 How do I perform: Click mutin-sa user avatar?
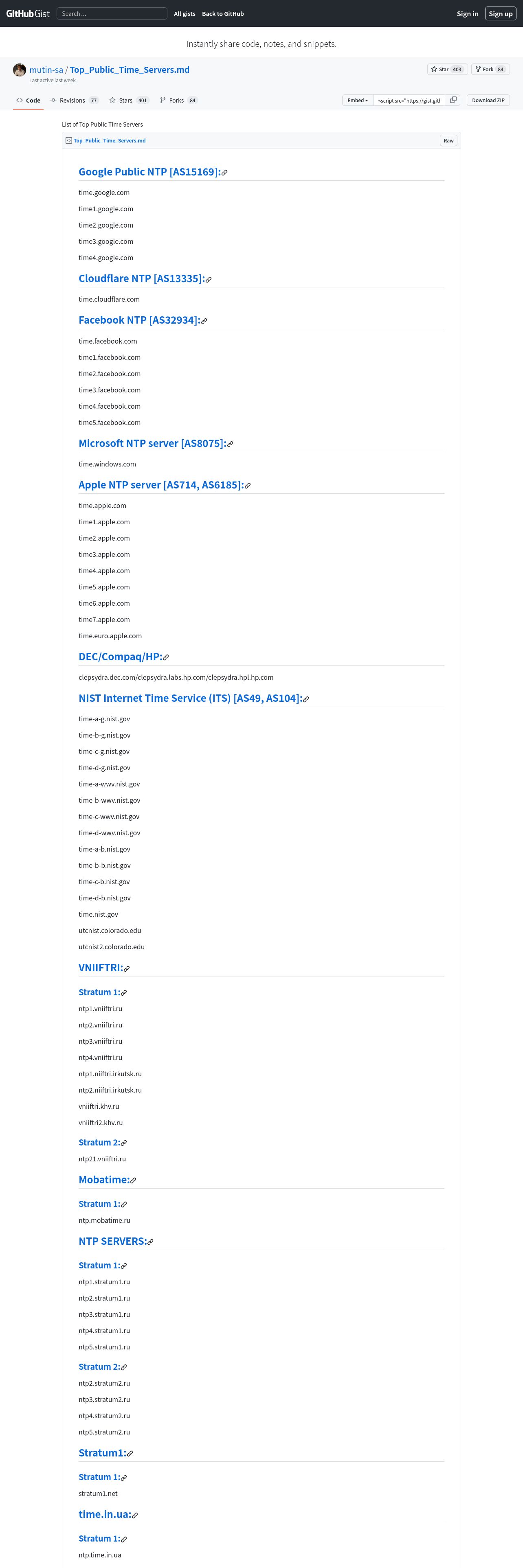(20, 70)
